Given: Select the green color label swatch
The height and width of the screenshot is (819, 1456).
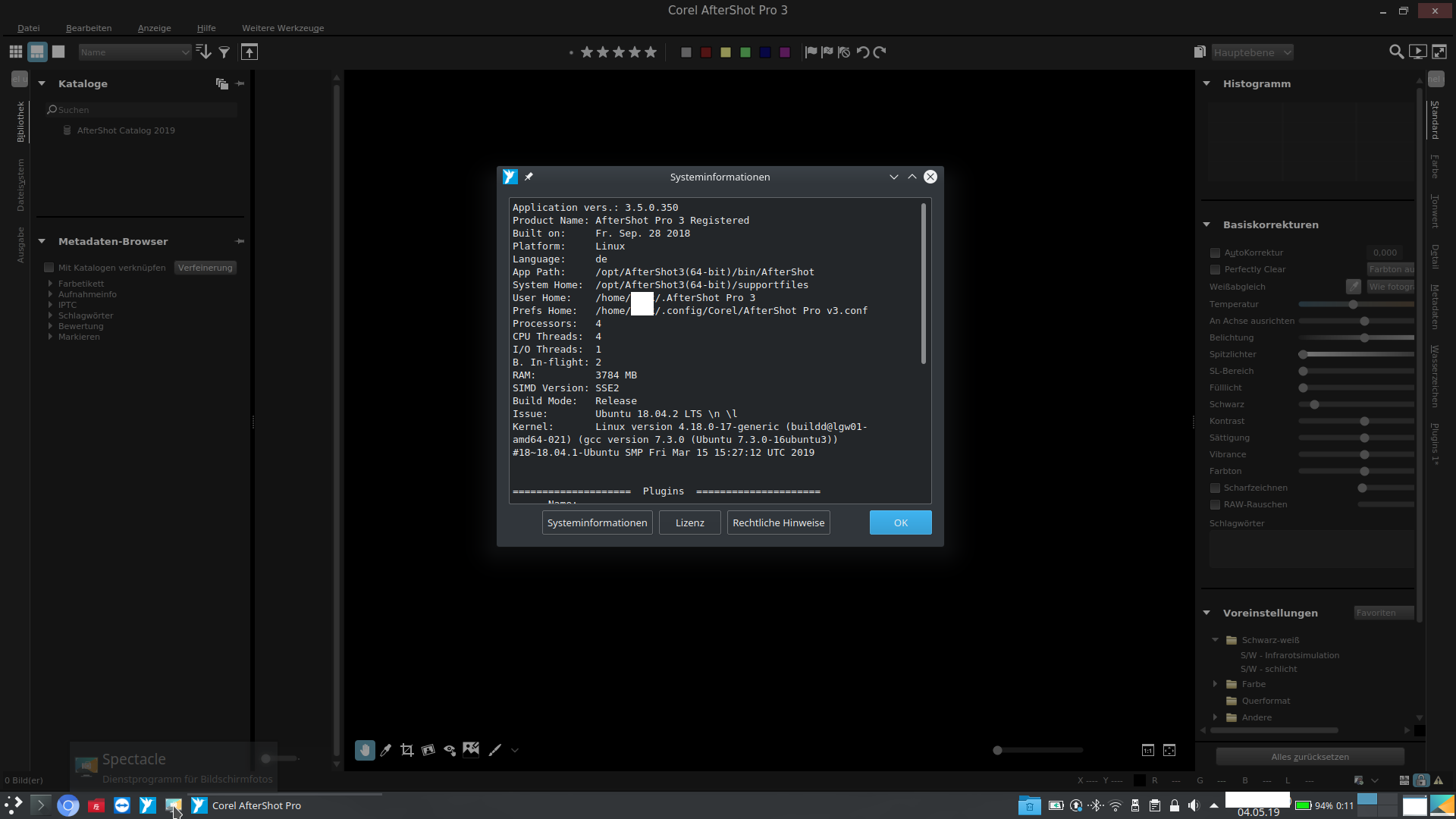Looking at the screenshot, I should [745, 52].
